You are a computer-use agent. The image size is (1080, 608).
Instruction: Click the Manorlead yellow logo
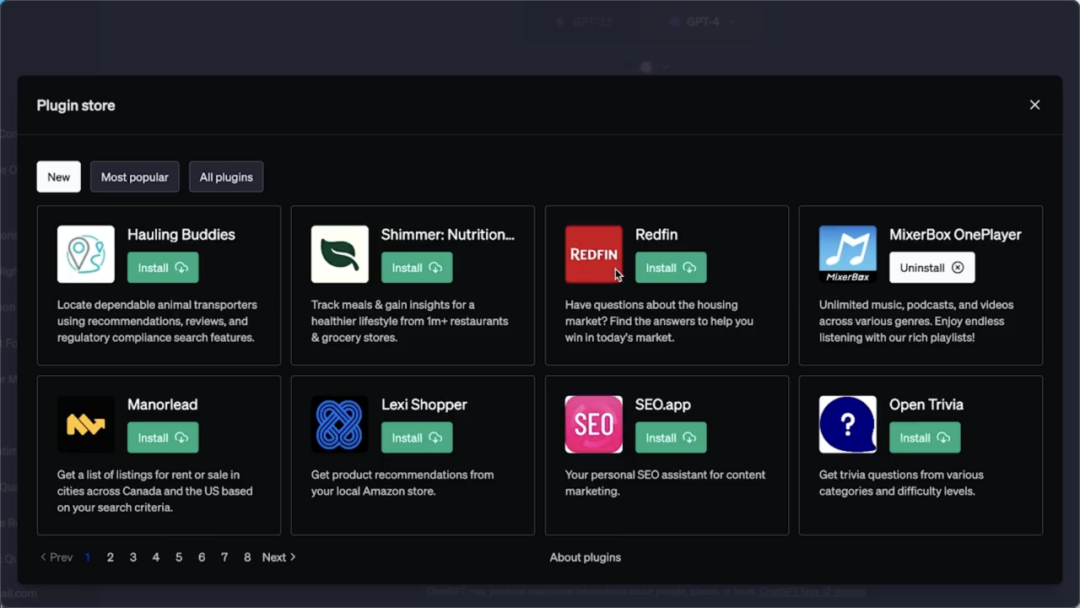(85, 424)
